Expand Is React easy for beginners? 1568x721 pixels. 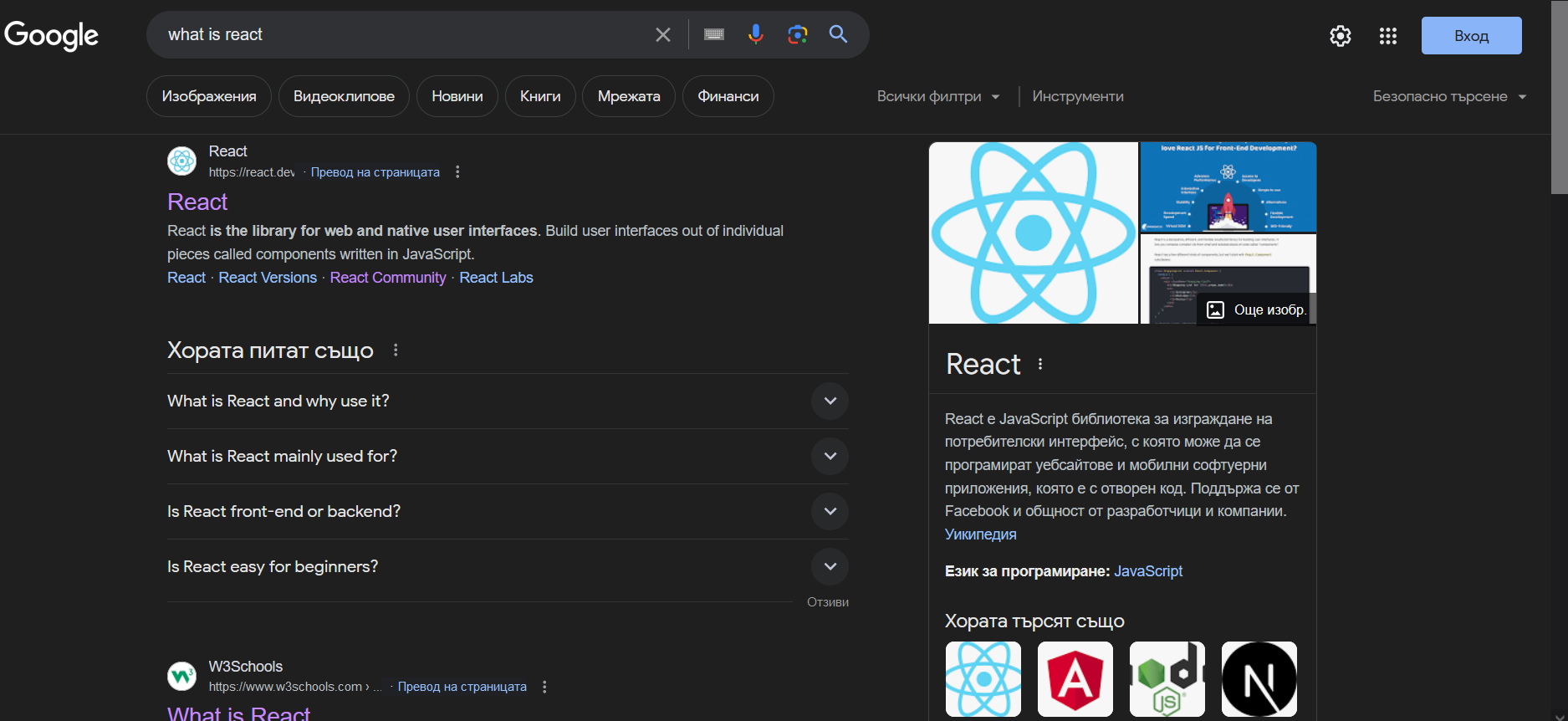(x=508, y=566)
